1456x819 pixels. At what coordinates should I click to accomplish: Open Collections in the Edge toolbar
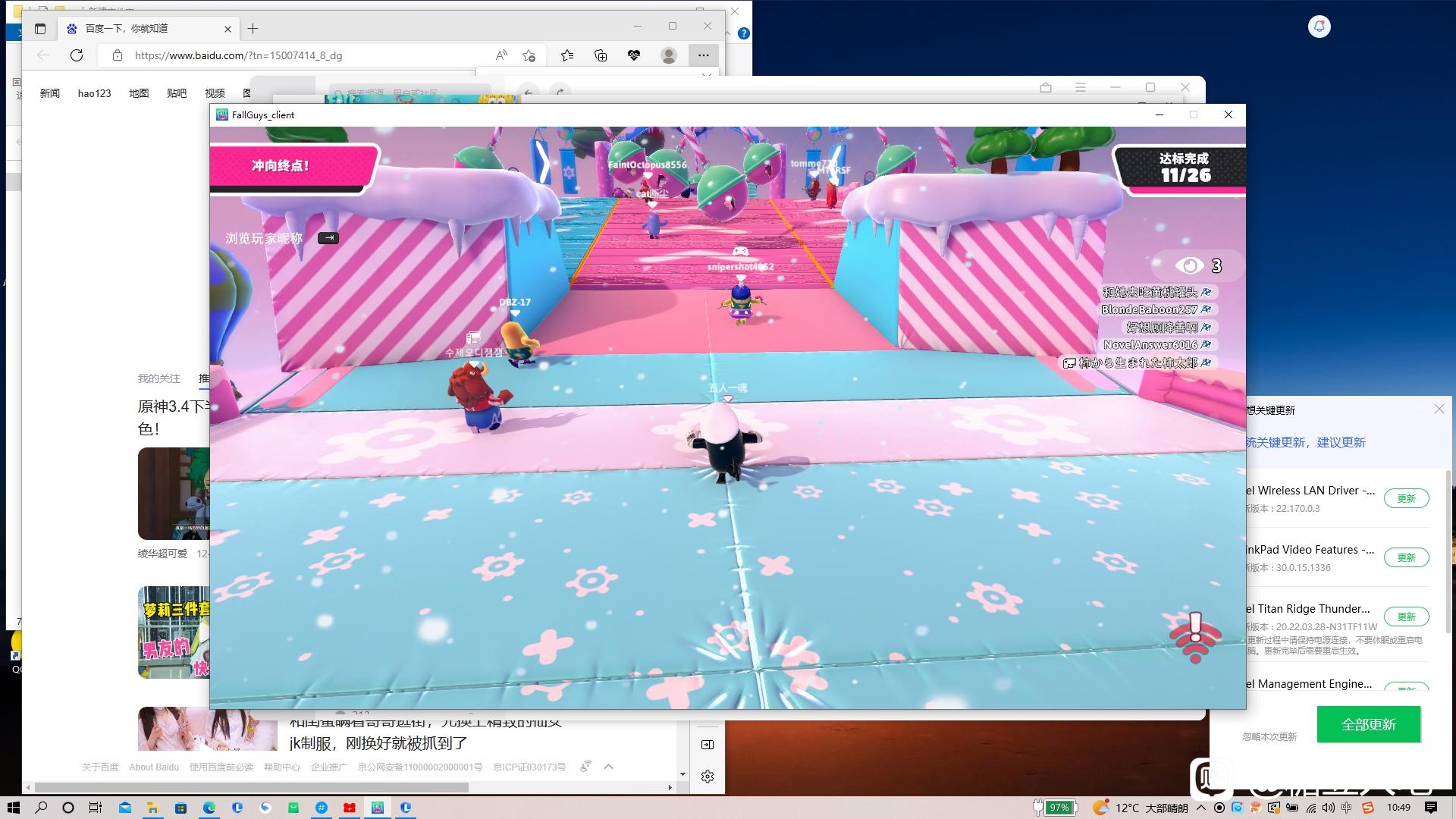[601, 55]
